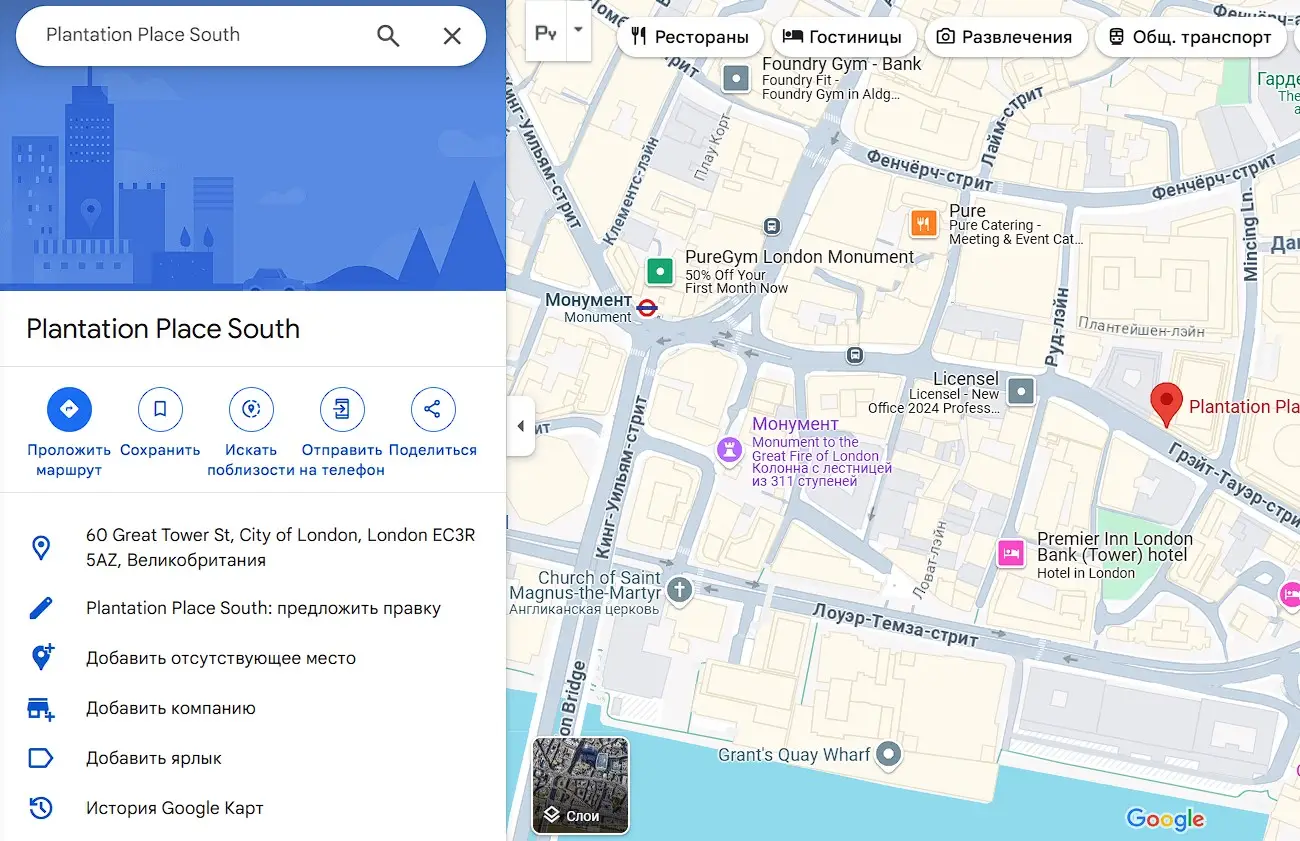Click the Поделиться share icon
Viewport: 1300px width, 841px height.
click(x=433, y=409)
